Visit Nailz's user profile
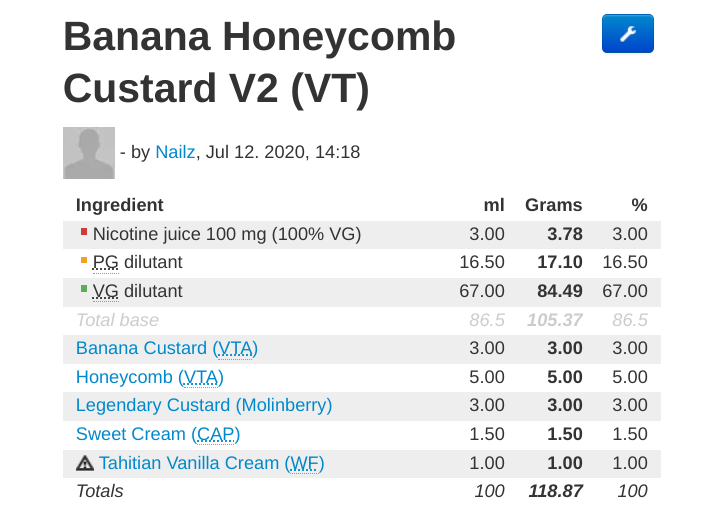727x524 pixels. point(175,152)
